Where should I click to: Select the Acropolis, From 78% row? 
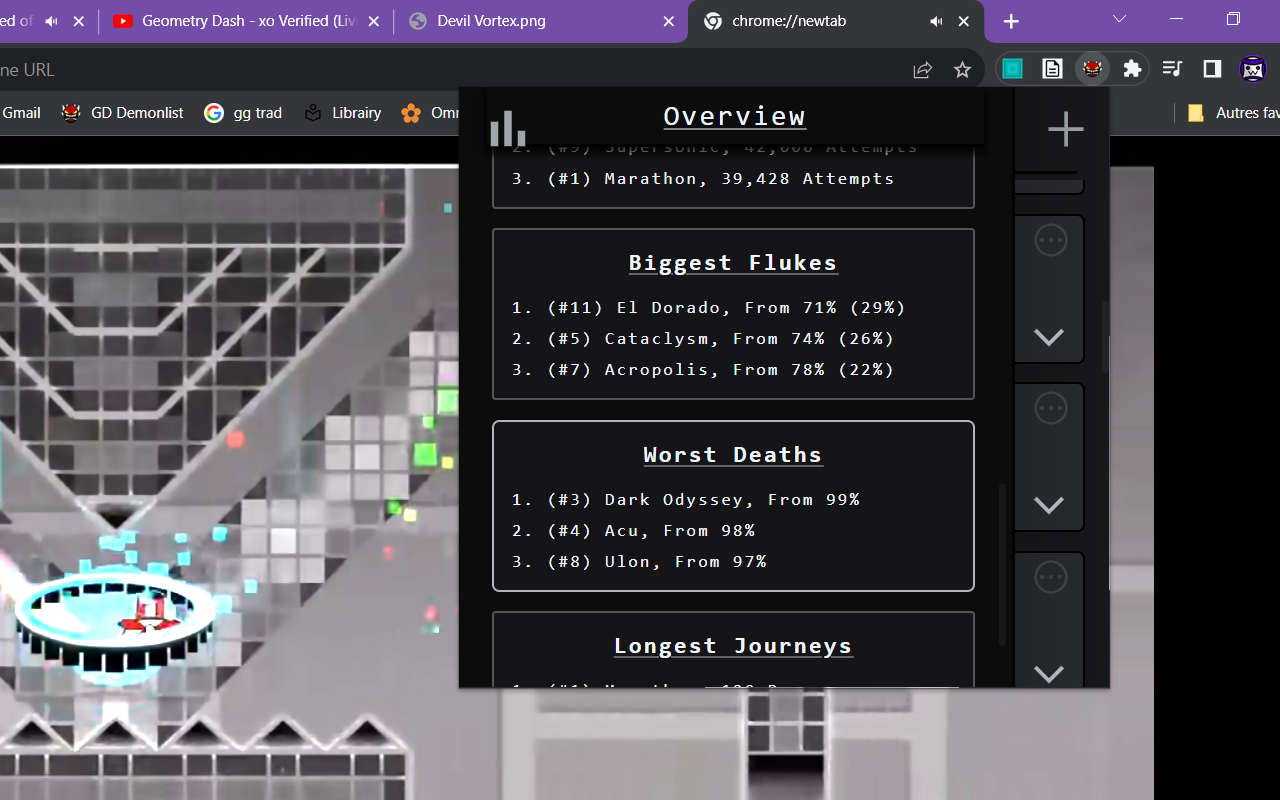(x=703, y=370)
